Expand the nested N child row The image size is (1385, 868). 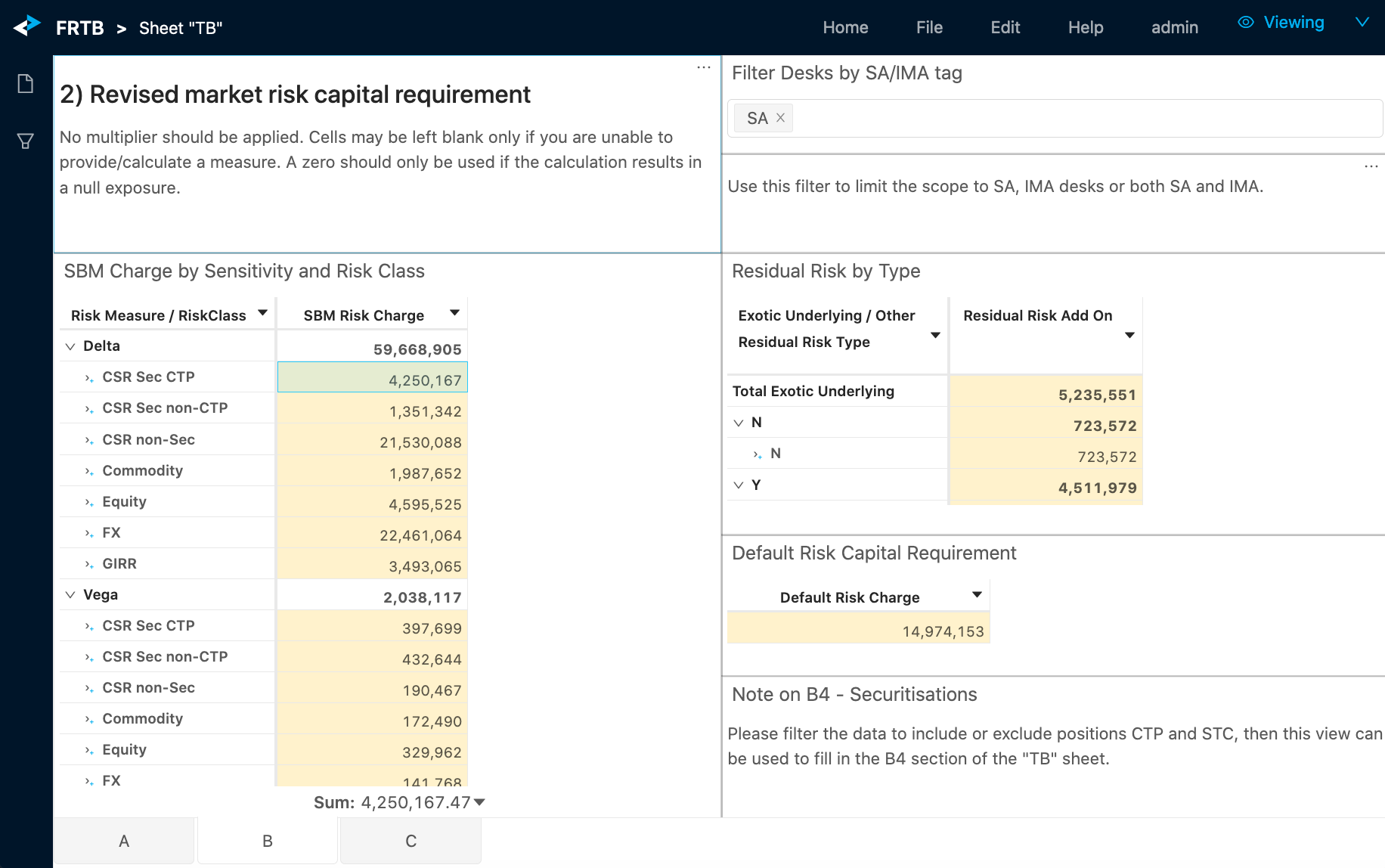(x=758, y=454)
